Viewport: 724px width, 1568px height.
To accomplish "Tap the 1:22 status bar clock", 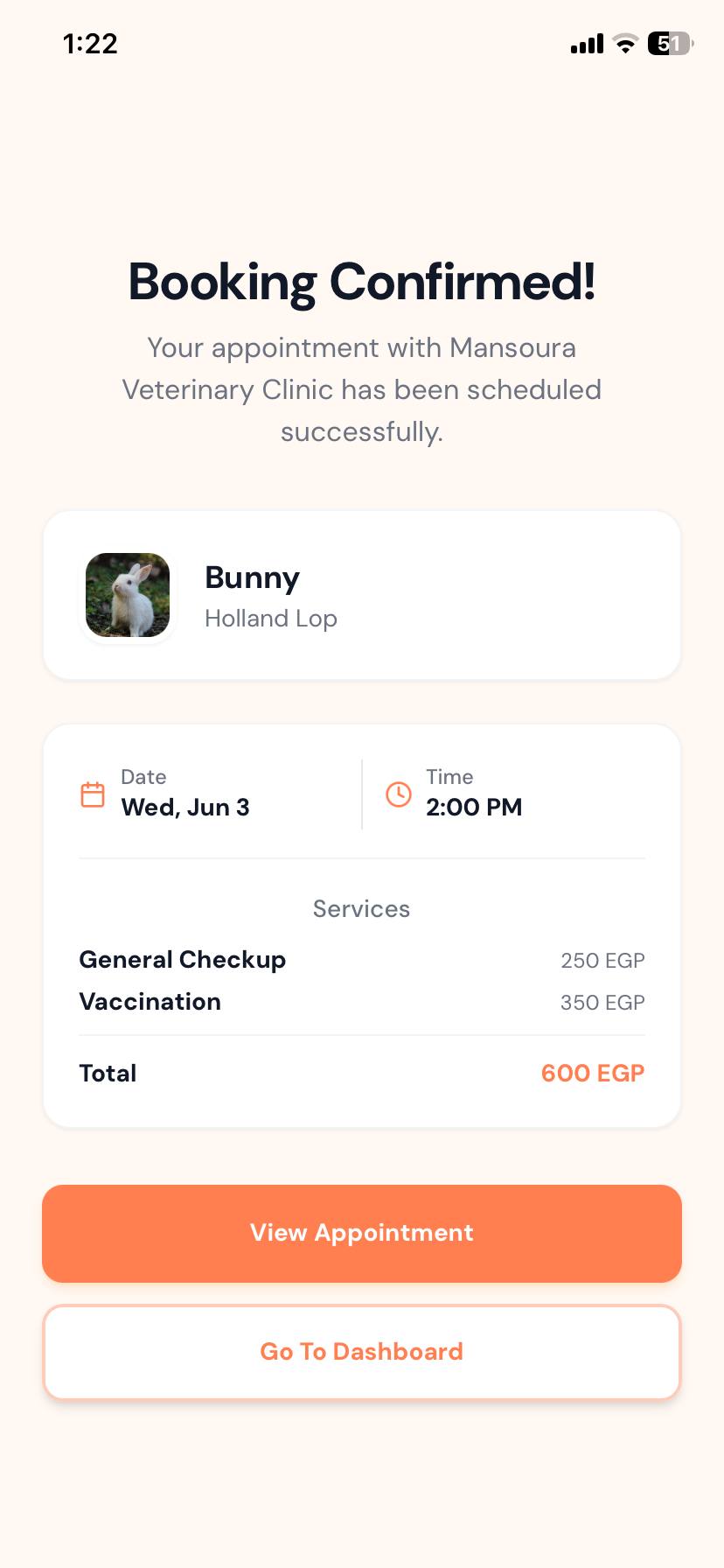I will [90, 44].
